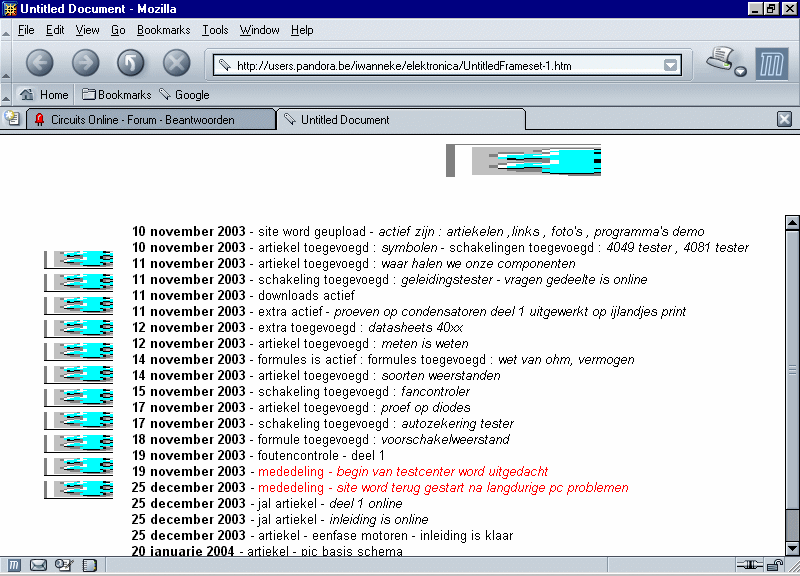Click the Home button on personal toolbar
Viewport: 800px width, 576px height.
44,95
